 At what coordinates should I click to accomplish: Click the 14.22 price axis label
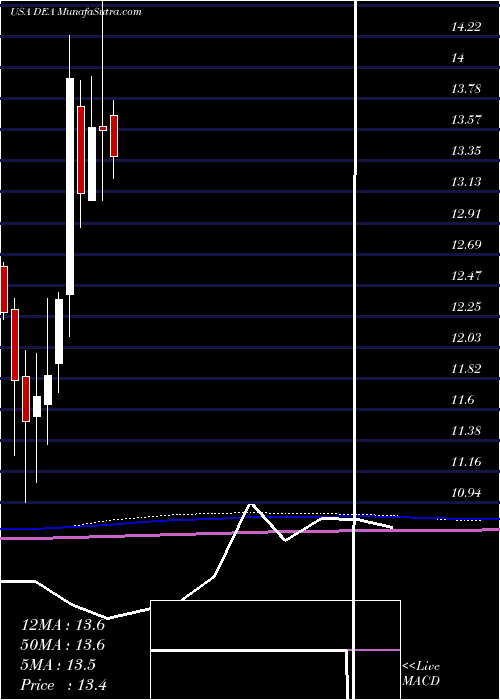tap(466, 27)
